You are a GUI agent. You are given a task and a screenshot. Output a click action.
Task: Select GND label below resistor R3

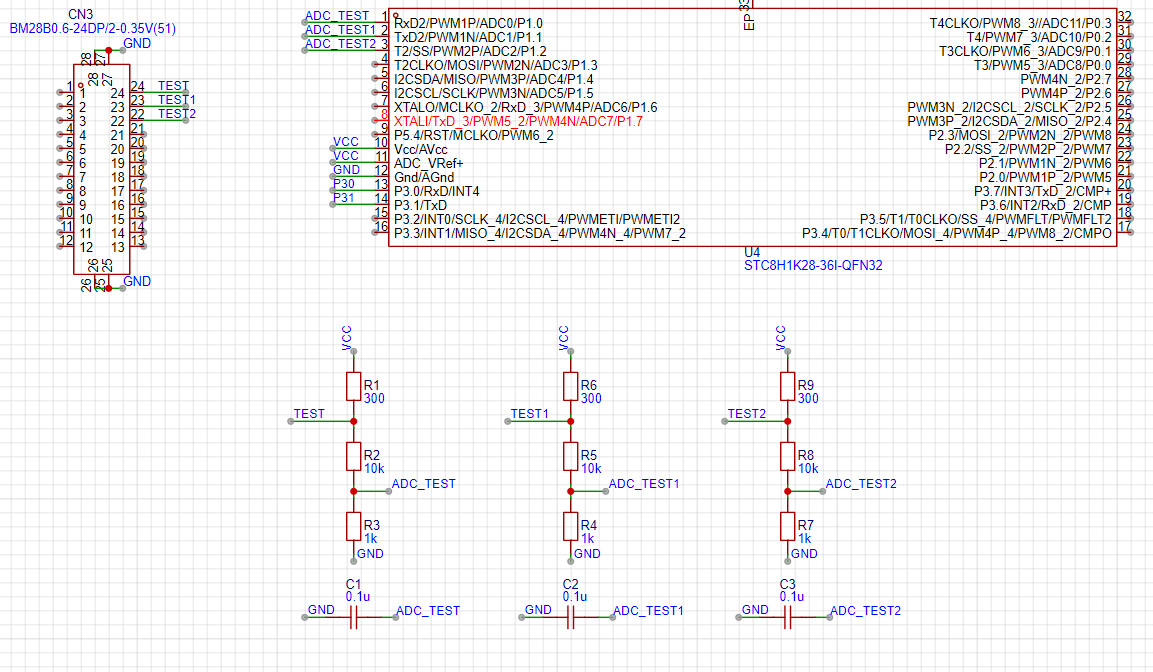tap(369, 554)
